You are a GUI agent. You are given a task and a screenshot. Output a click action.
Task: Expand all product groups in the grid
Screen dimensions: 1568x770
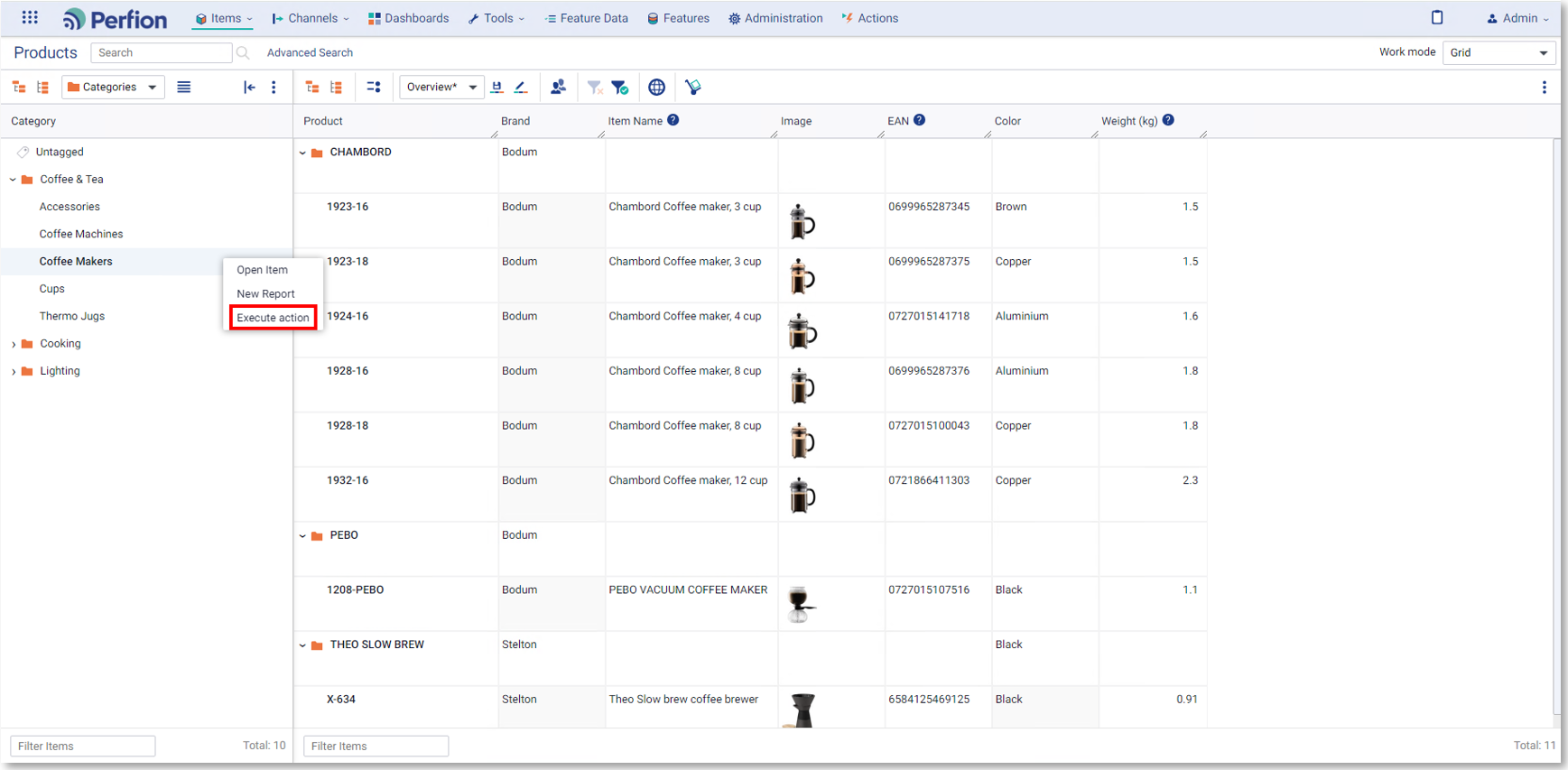[x=312, y=88]
